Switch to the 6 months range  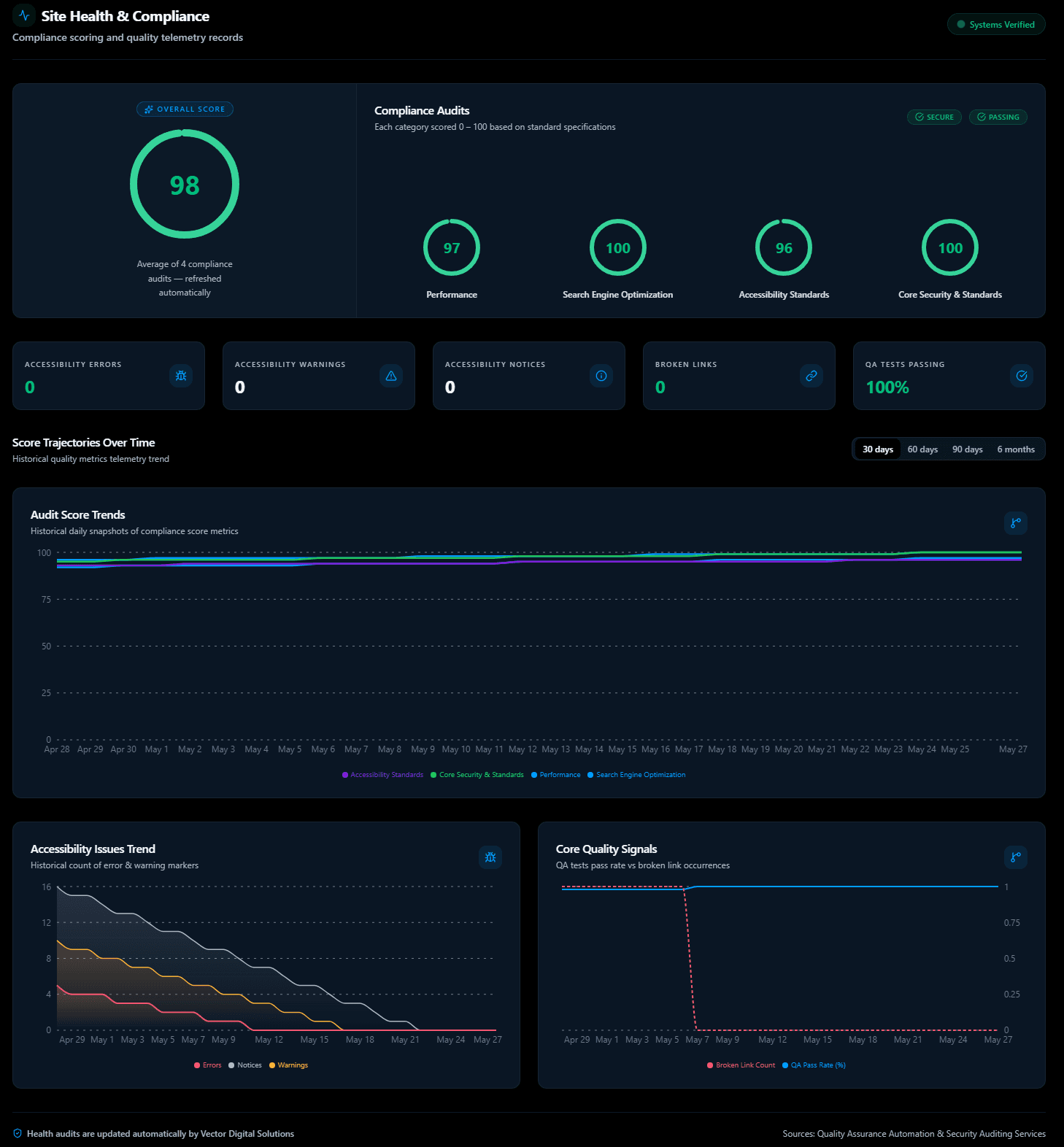[x=1016, y=449]
